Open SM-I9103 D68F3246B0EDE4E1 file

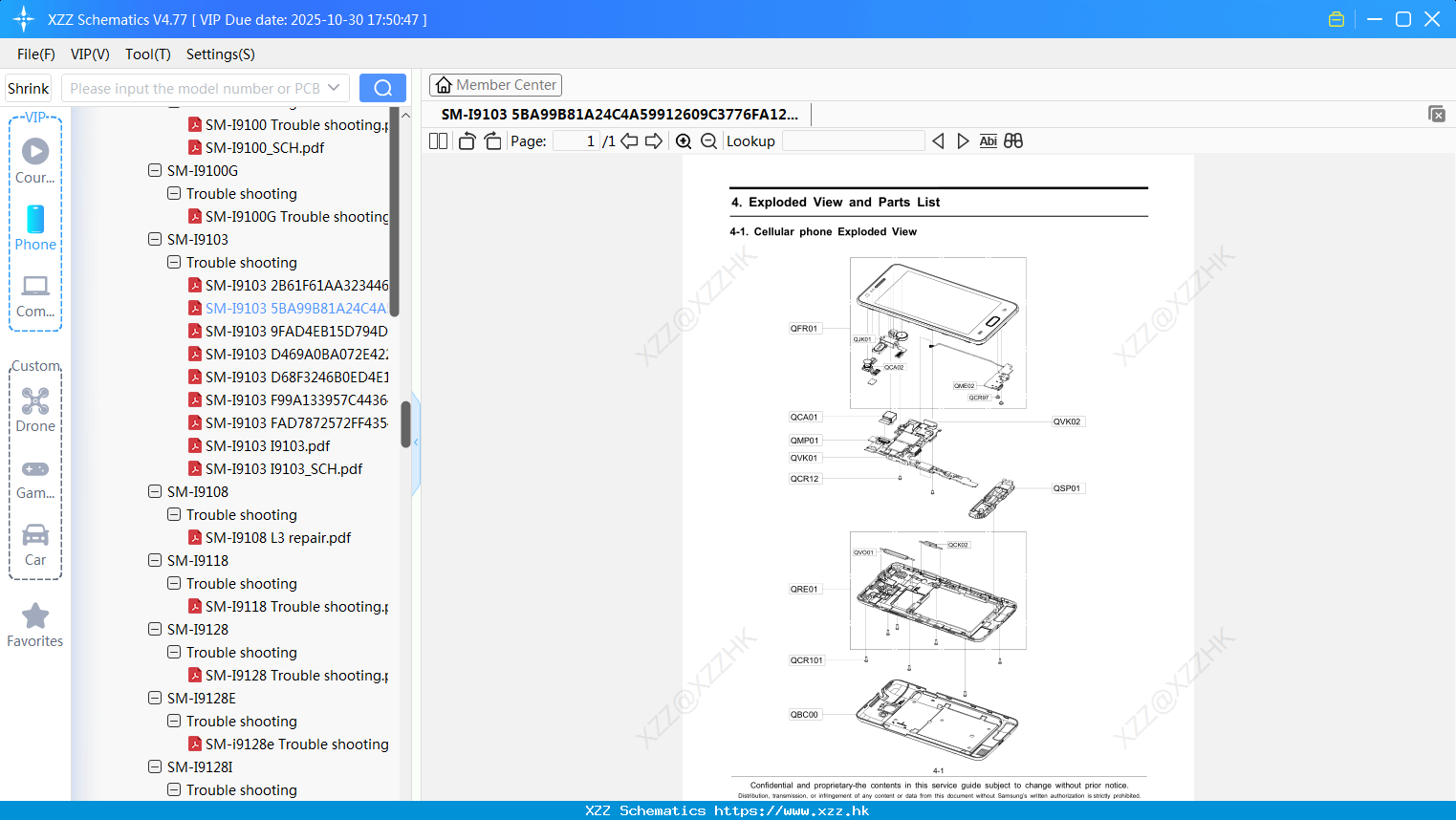[x=289, y=378]
